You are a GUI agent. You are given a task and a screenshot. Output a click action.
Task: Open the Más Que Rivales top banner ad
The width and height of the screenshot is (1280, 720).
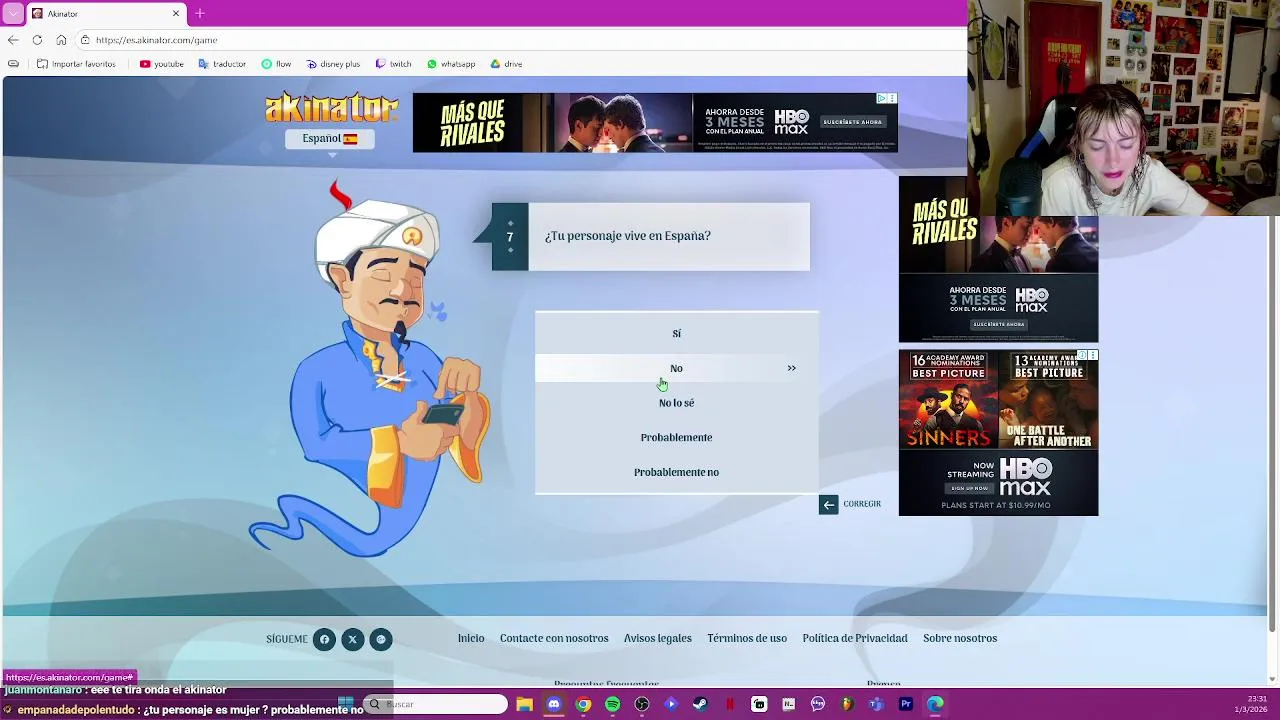click(x=655, y=123)
